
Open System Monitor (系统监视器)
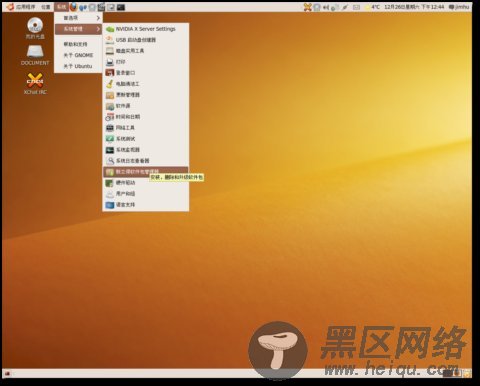coord(146,150)
